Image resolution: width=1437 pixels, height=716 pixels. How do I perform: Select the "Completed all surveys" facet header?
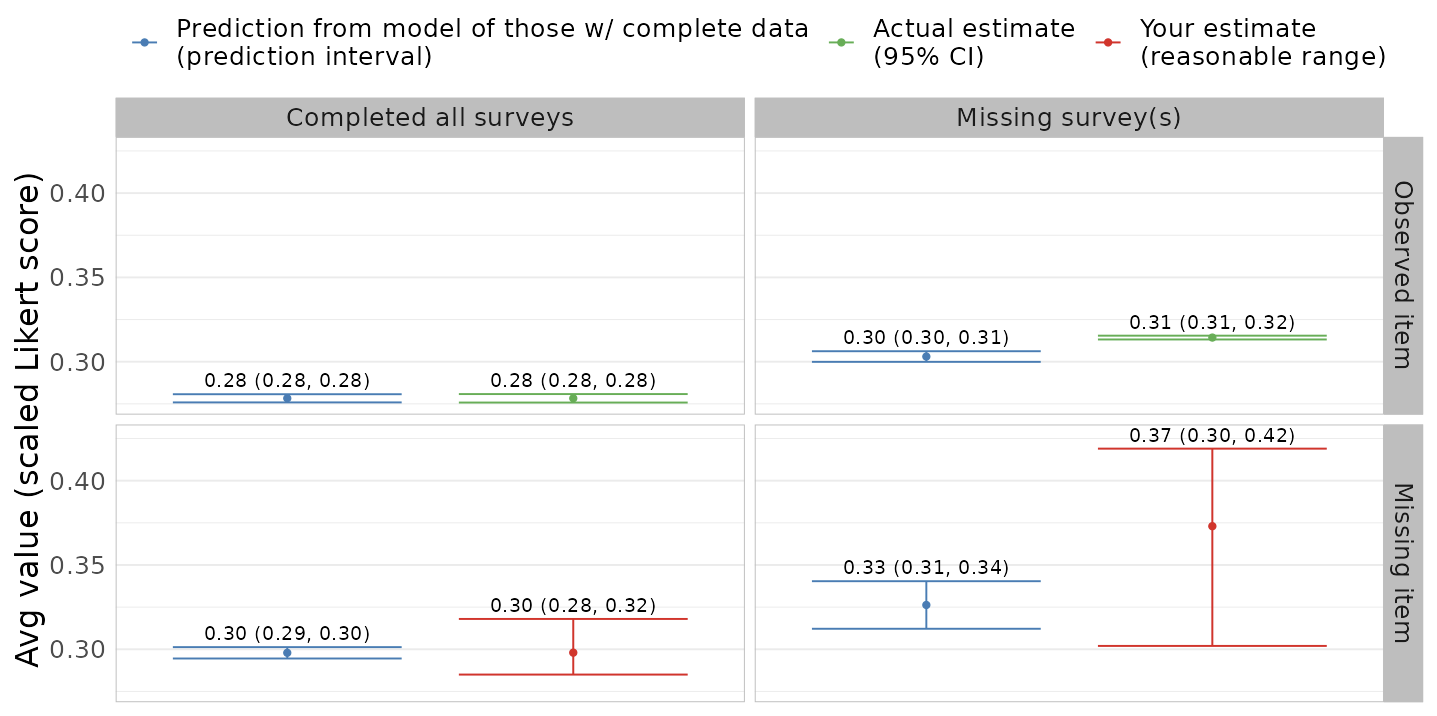(x=430, y=118)
